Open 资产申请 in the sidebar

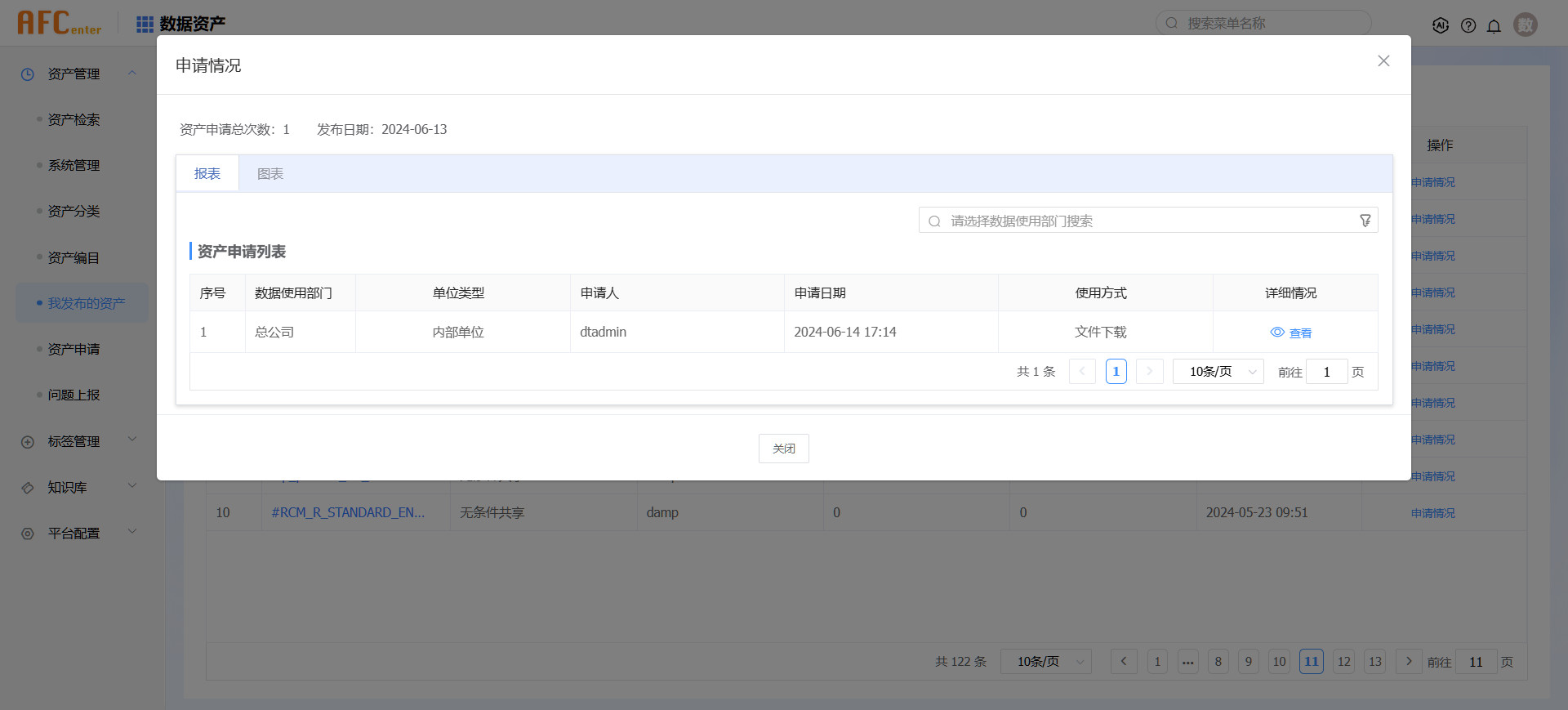click(x=73, y=349)
